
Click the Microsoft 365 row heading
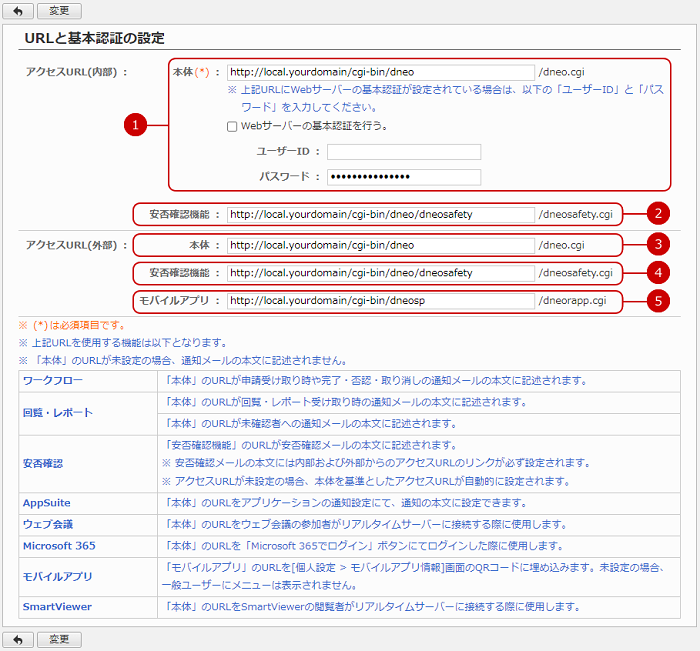pos(61,546)
